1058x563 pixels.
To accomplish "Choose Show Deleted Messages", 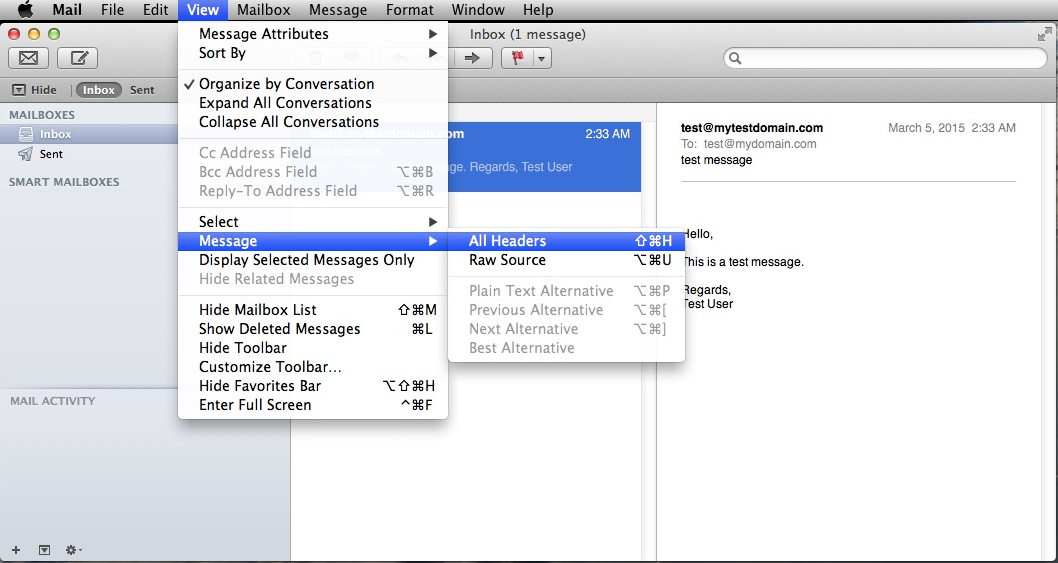I will click(313, 329).
